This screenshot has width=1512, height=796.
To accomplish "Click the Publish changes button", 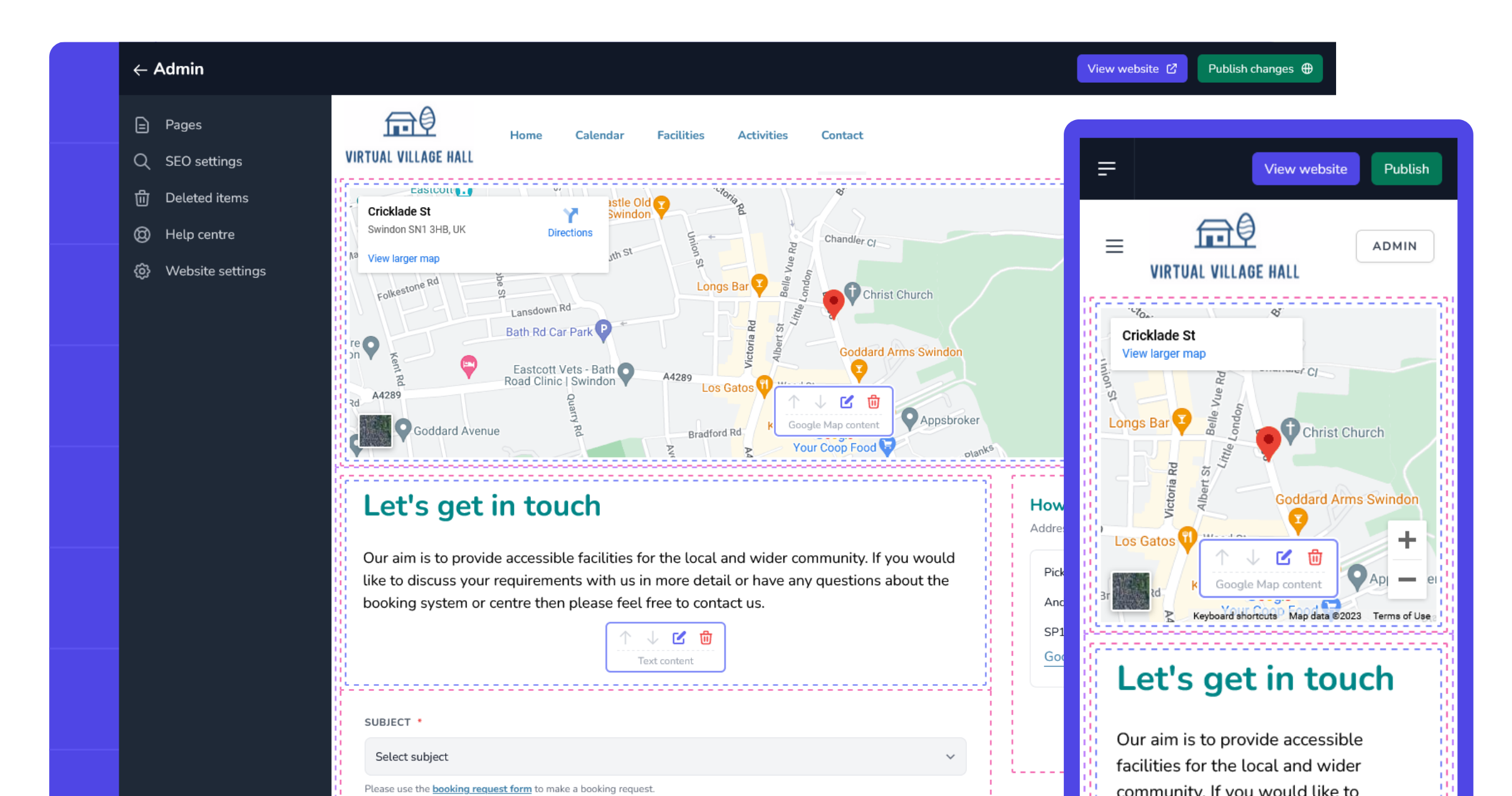I will click(x=1260, y=68).
